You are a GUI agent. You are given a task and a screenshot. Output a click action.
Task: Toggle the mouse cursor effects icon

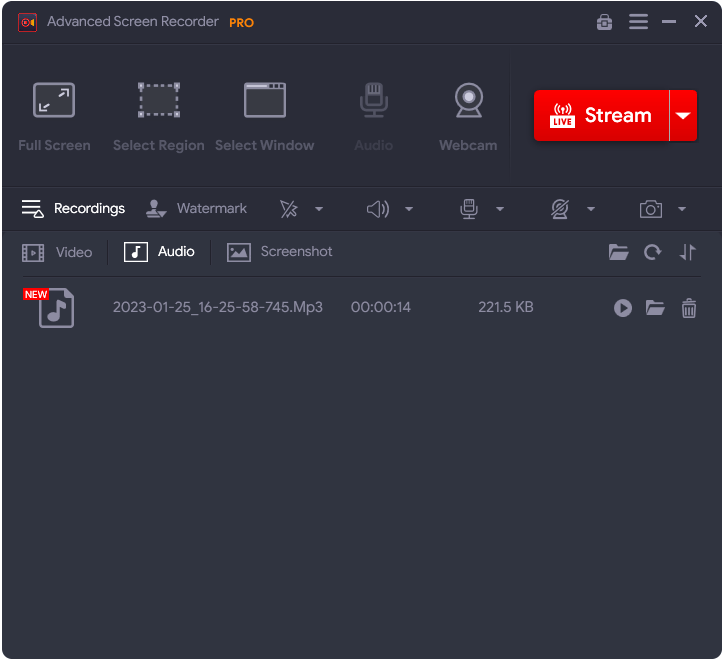tap(289, 209)
